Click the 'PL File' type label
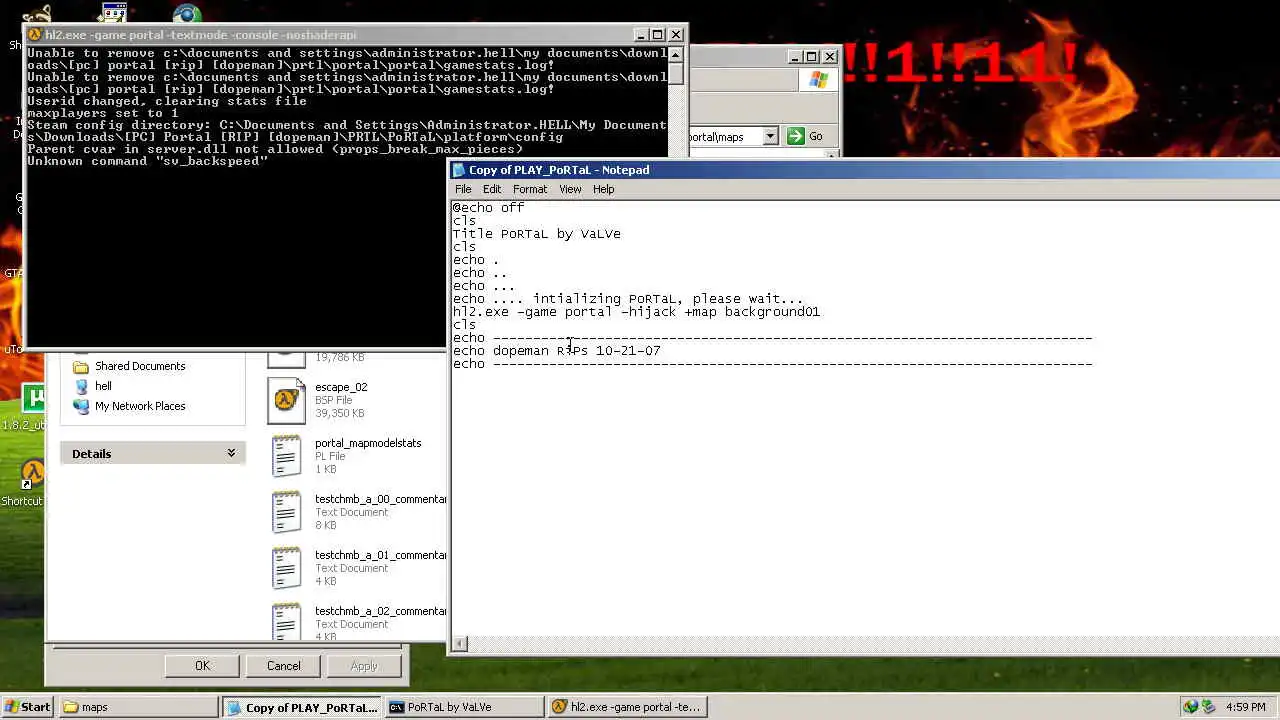The image size is (1280, 720). pos(330,456)
